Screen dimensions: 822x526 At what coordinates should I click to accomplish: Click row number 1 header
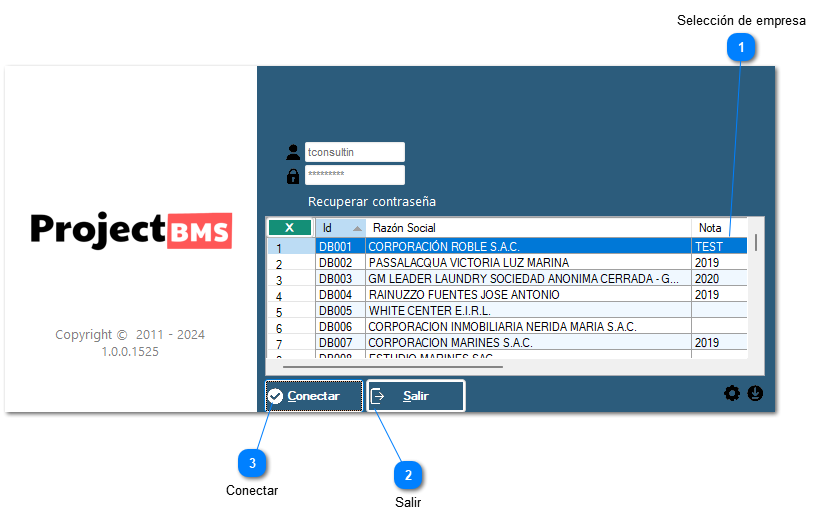pyautogui.click(x=291, y=246)
